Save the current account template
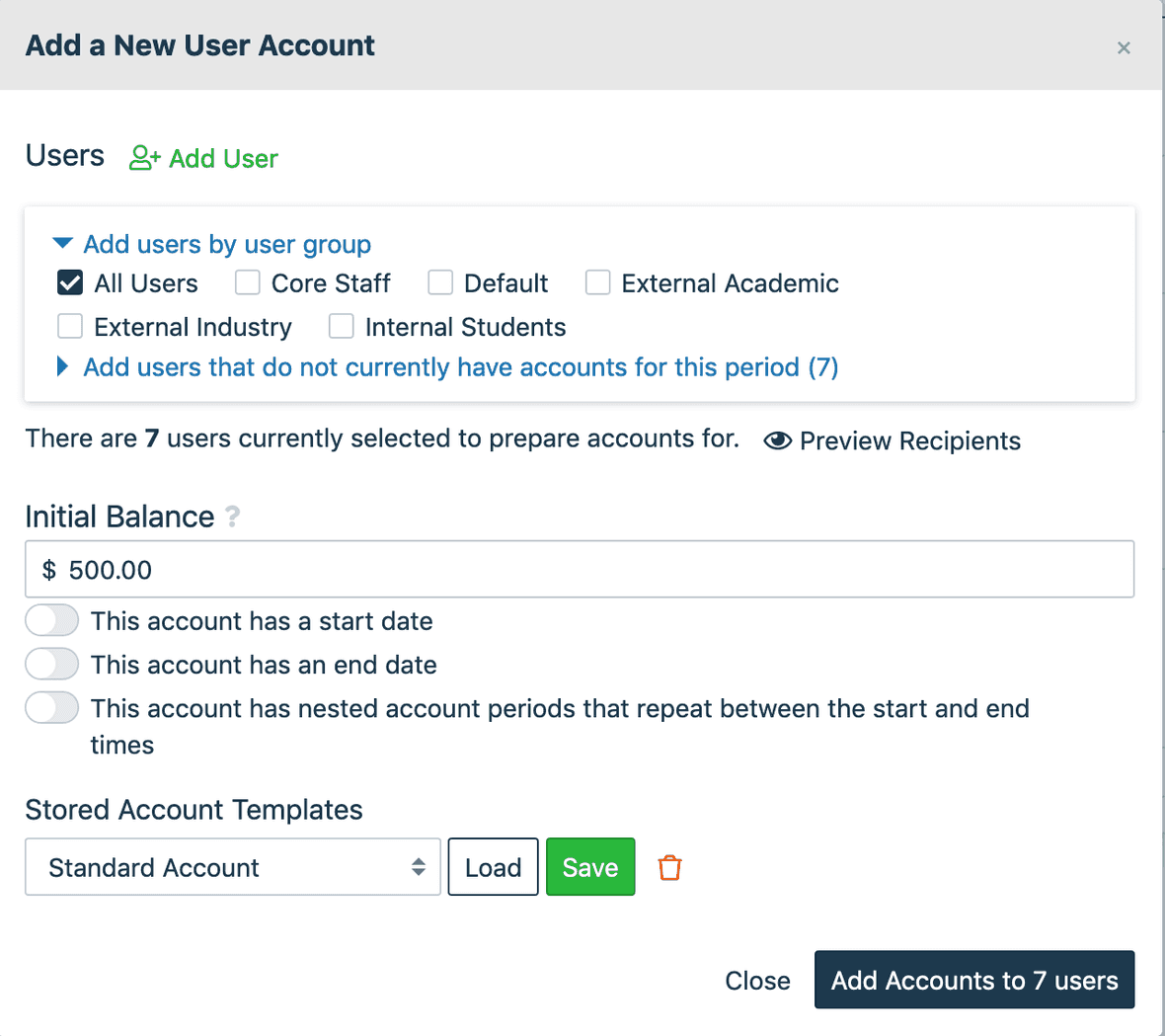1165x1036 pixels. tap(590, 866)
